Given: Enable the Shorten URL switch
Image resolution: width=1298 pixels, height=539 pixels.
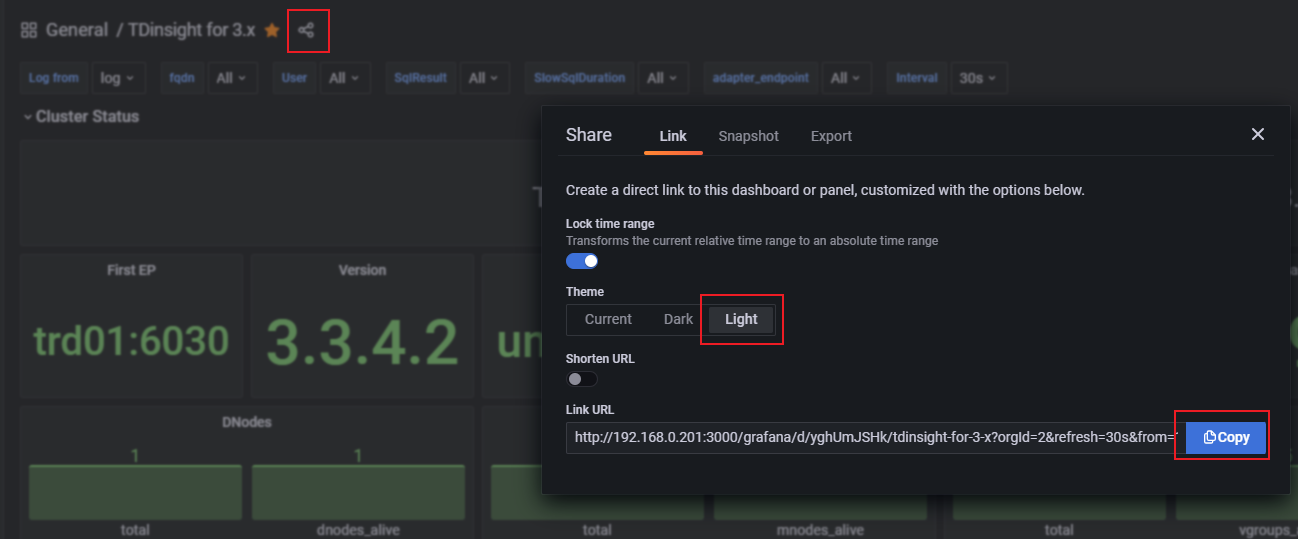Looking at the screenshot, I should pos(582,379).
